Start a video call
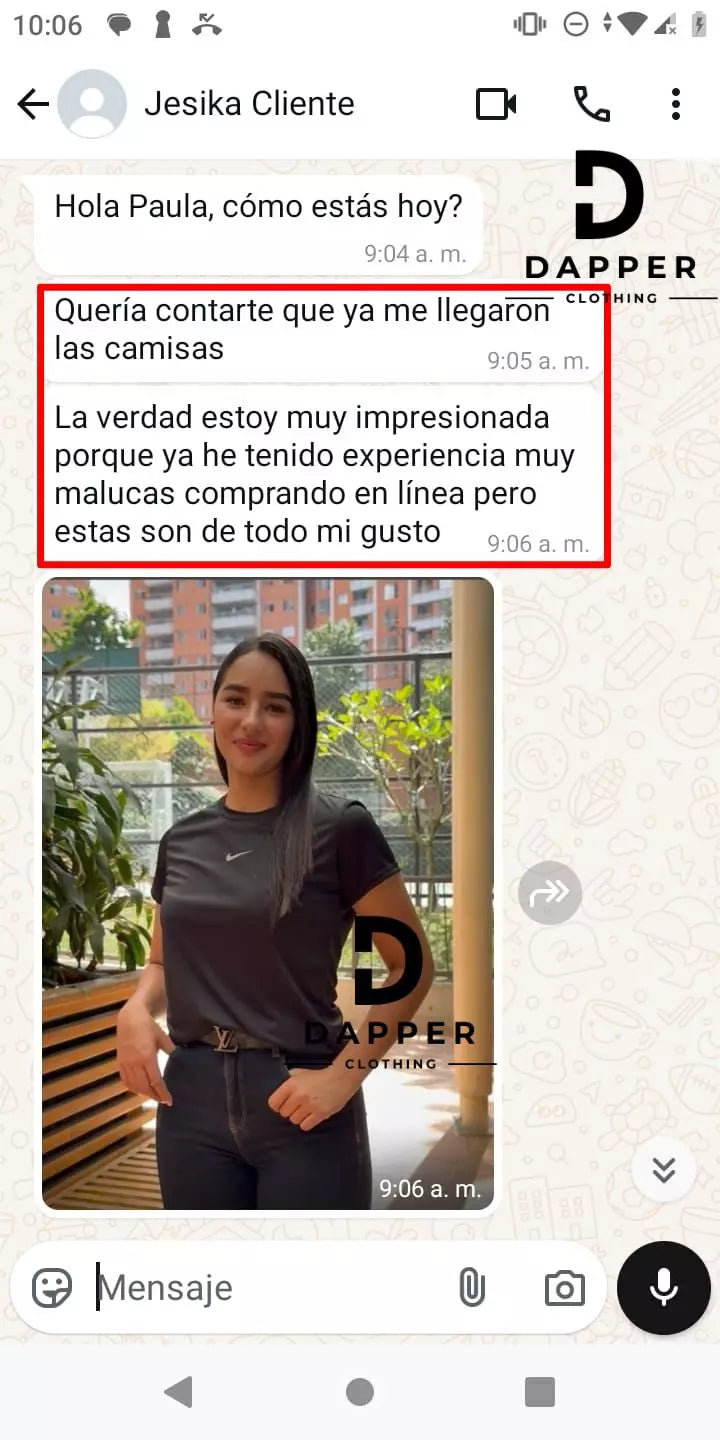Screen dimensions: 720x1440 pyautogui.click(x=496, y=104)
